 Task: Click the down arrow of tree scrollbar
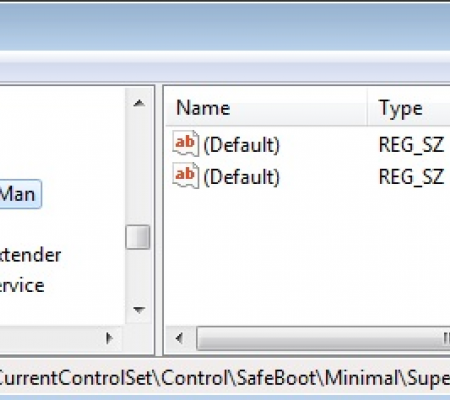pos(139,310)
